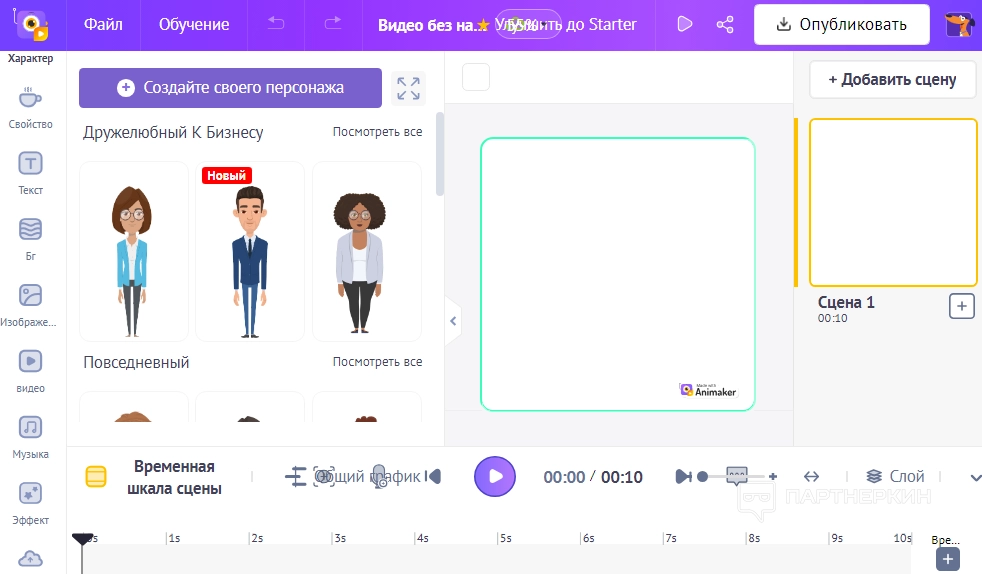Open overall timeline settings icon

click(295, 477)
